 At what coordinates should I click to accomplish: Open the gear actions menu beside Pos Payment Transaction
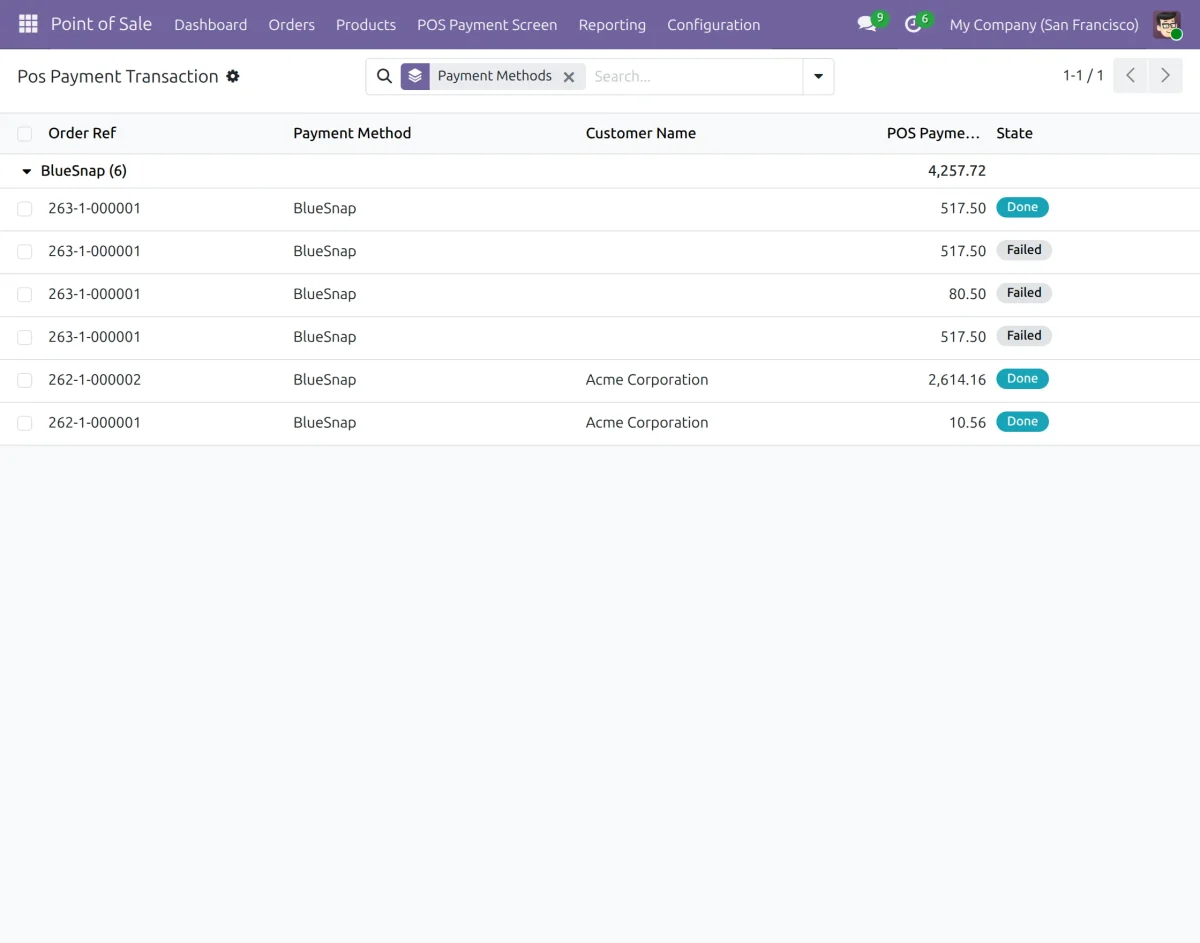233,76
